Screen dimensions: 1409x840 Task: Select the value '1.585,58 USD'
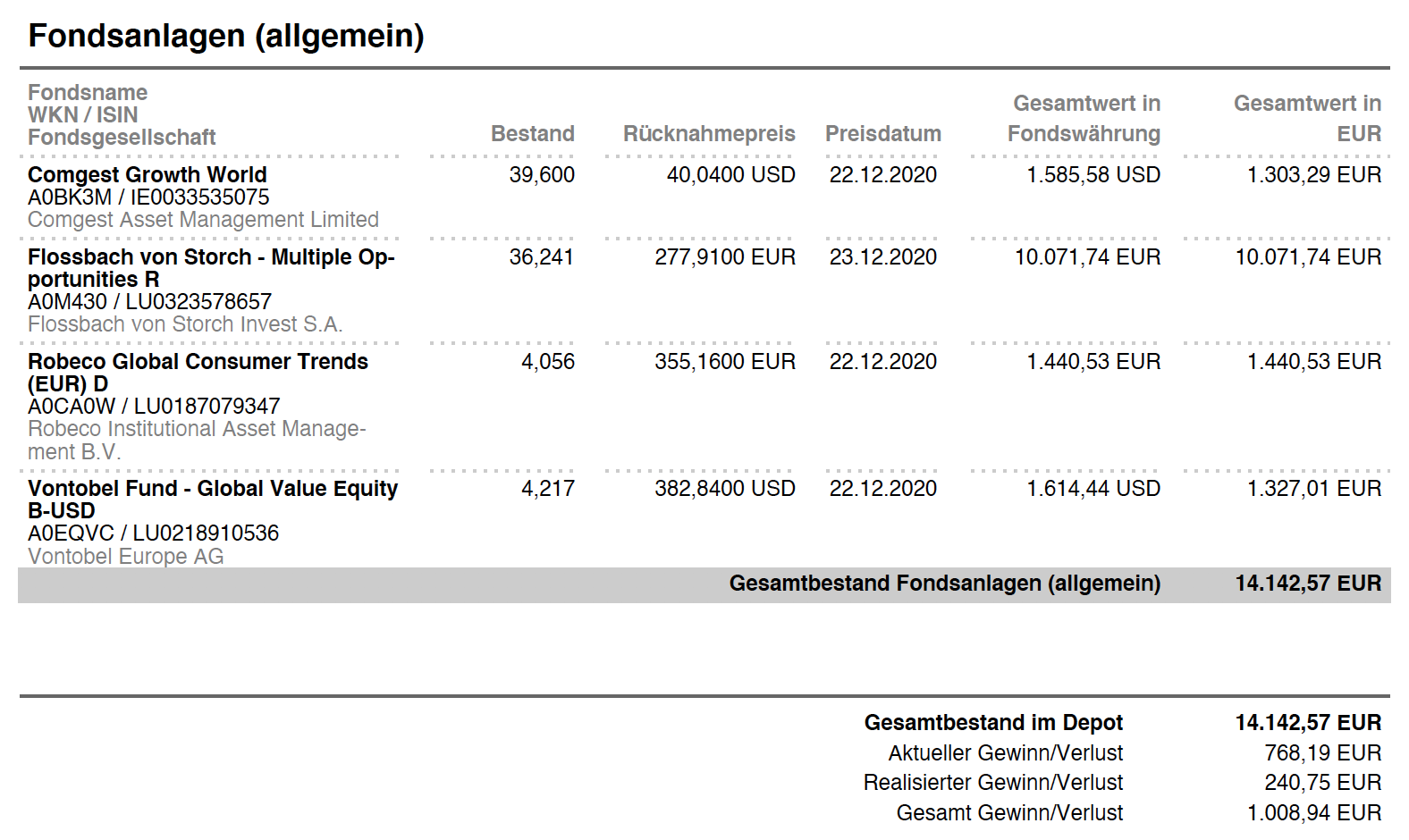pyautogui.click(x=1093, y=175)
